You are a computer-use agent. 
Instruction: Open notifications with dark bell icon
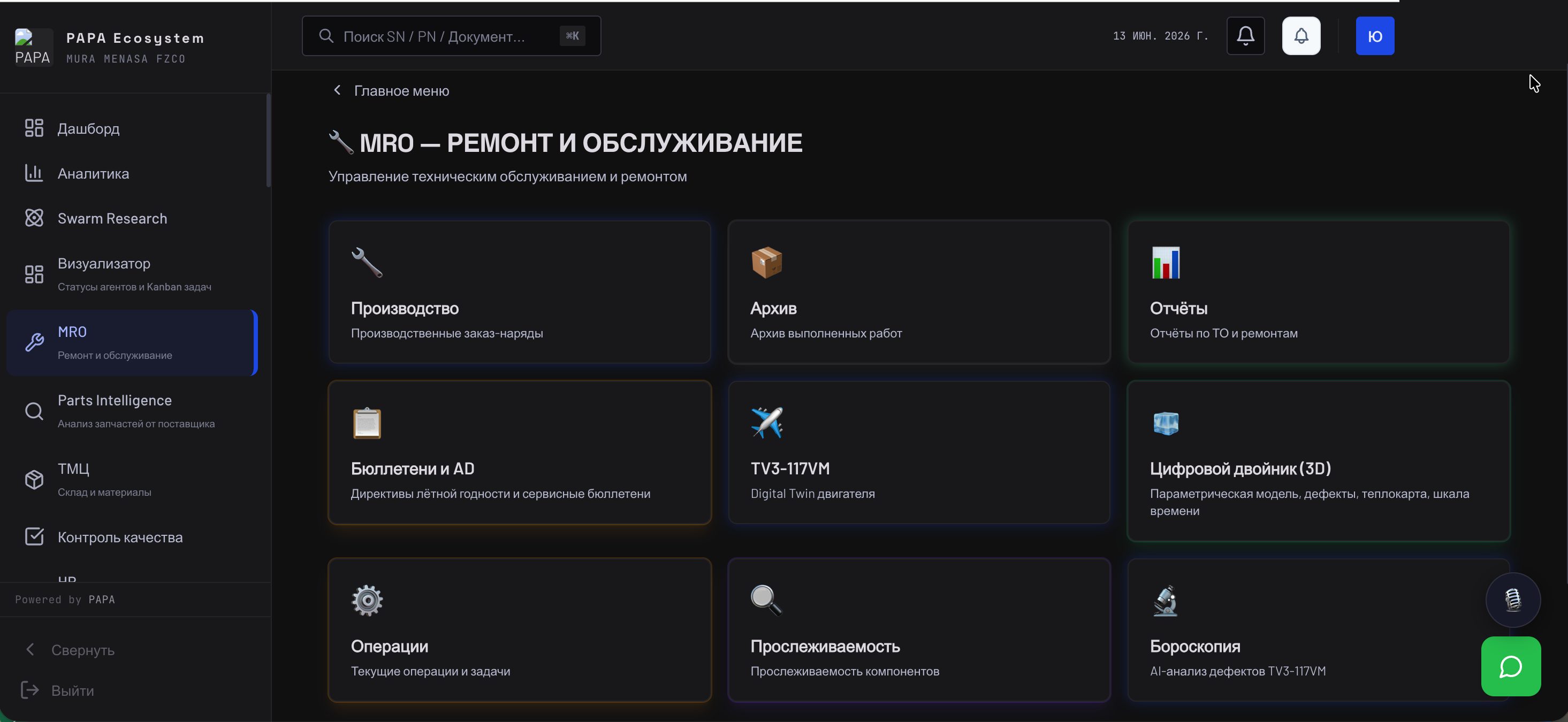(1245, 36)
